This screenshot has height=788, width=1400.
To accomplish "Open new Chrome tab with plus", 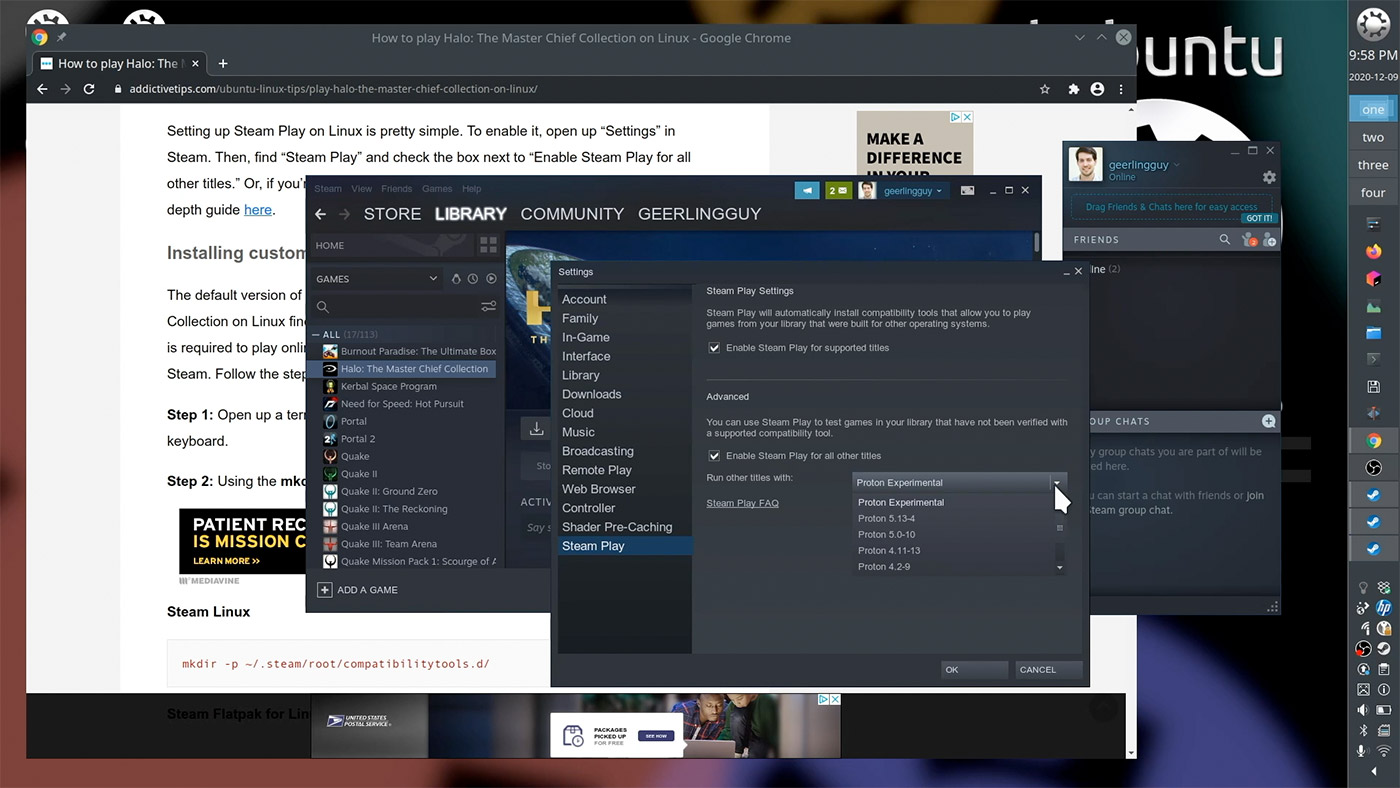I will [x=222, y=63].
